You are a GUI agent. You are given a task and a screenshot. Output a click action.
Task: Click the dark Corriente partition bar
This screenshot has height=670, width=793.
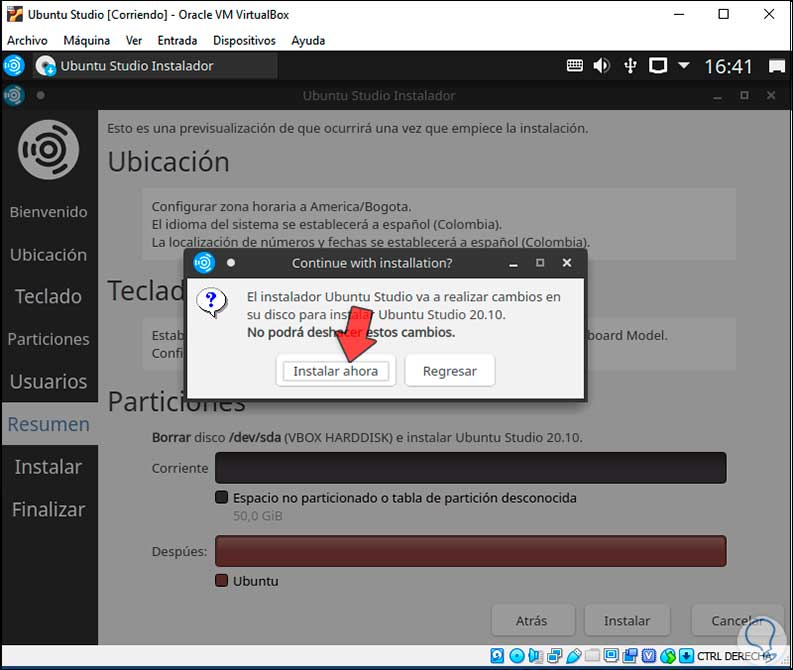click(471, 468)
